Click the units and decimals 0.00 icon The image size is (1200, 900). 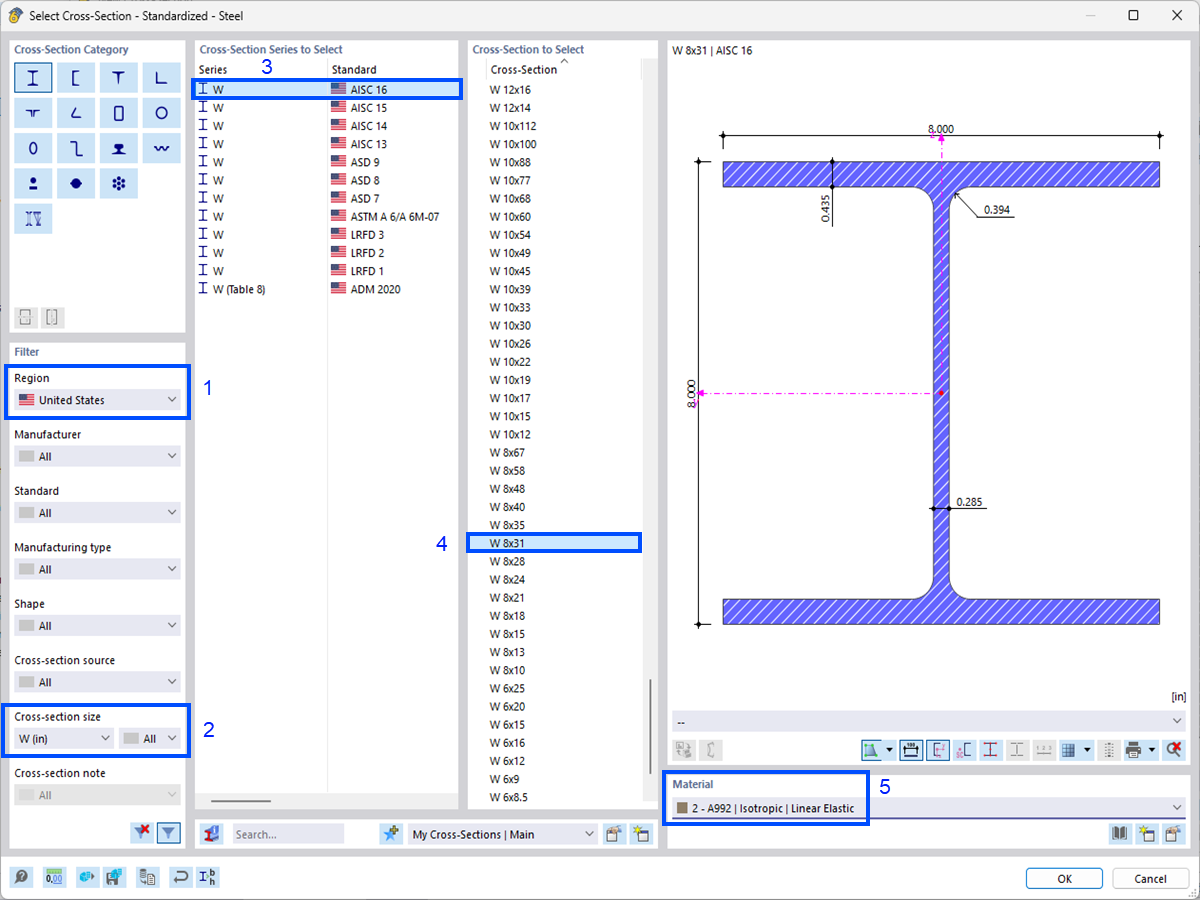pos(54,877)
